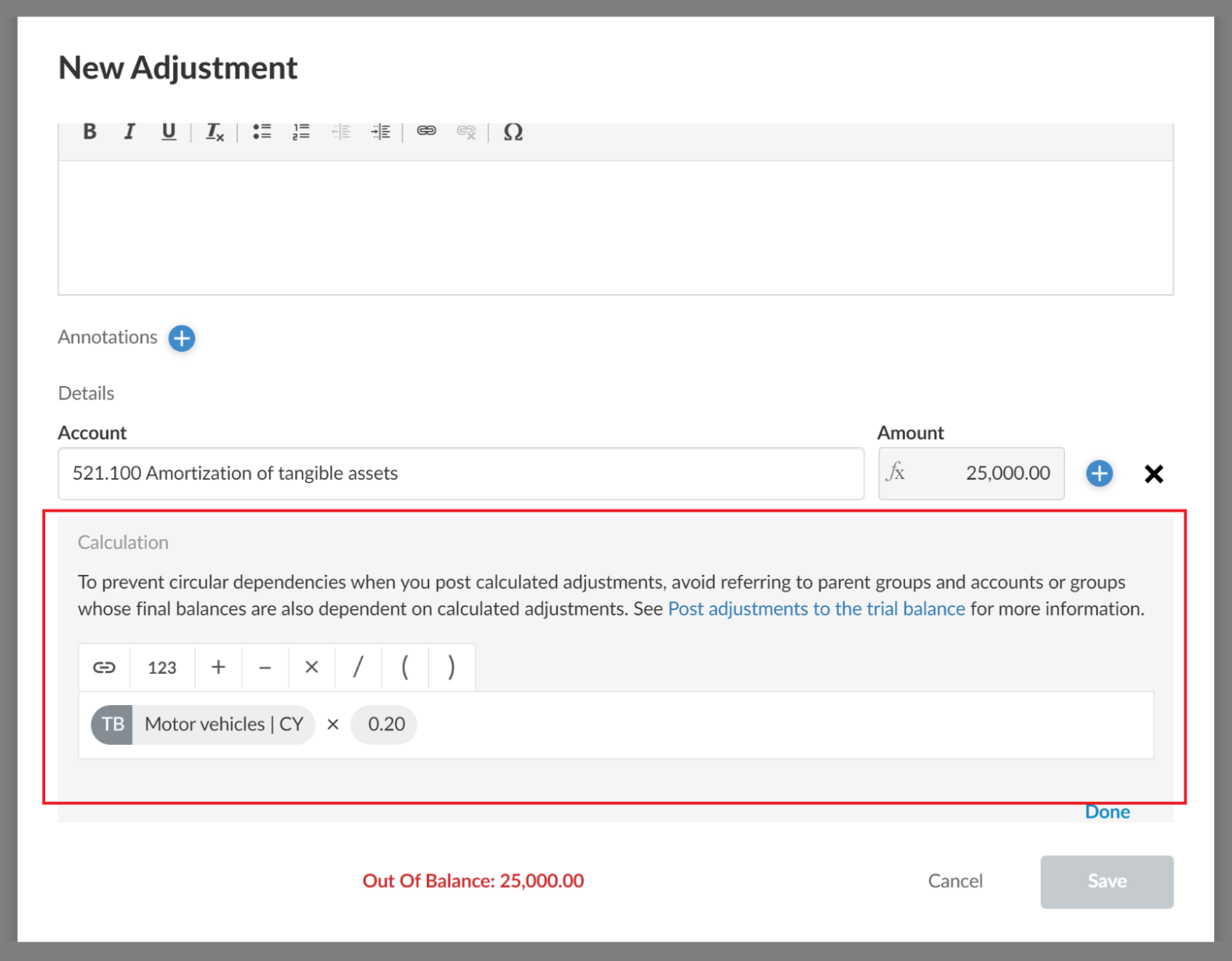Increase indent in editor toolbar
The image size is (1232, 961).
(x=381, y=132)
